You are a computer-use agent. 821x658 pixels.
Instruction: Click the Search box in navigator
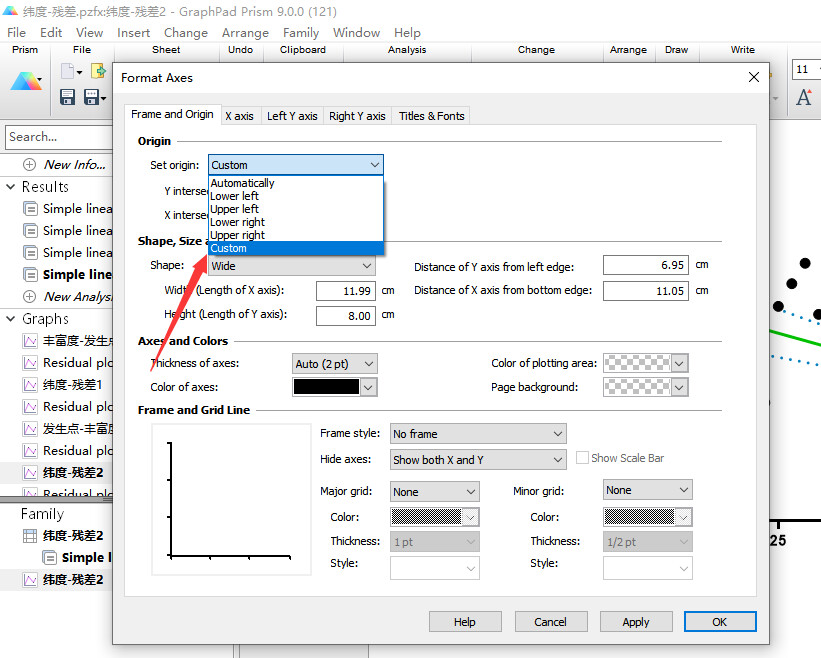(x=59, y=137)
